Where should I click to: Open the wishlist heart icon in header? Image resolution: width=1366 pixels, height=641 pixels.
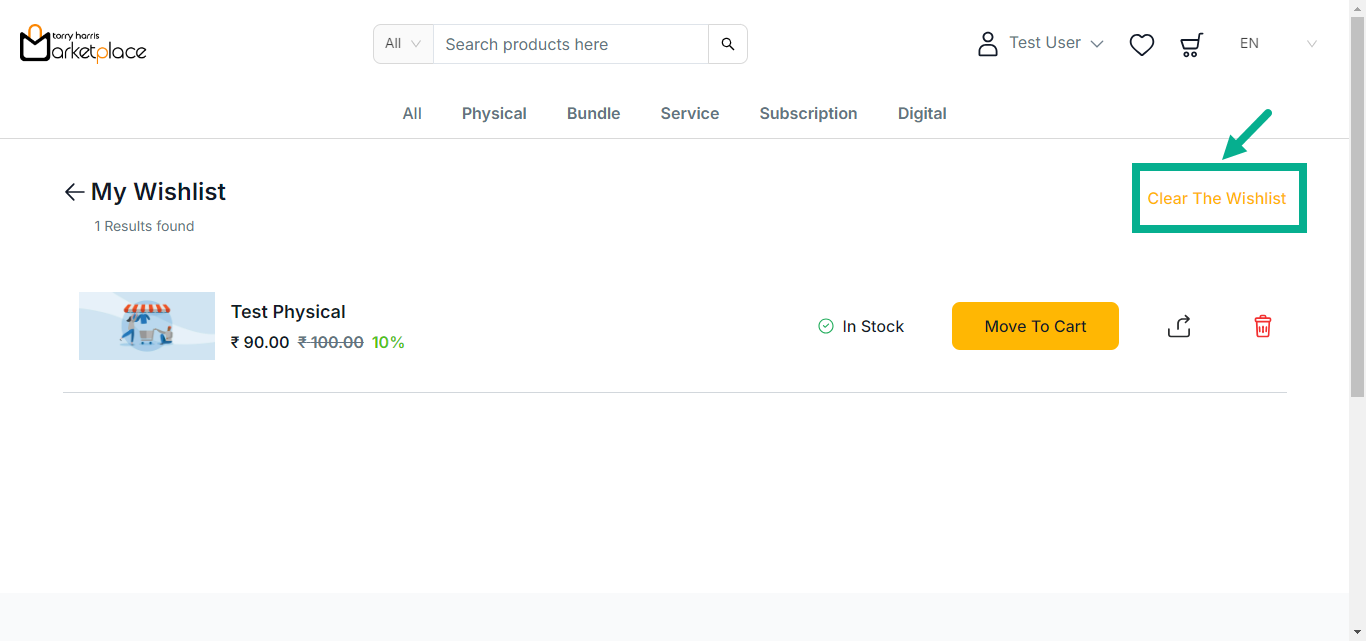point(1141,44)
